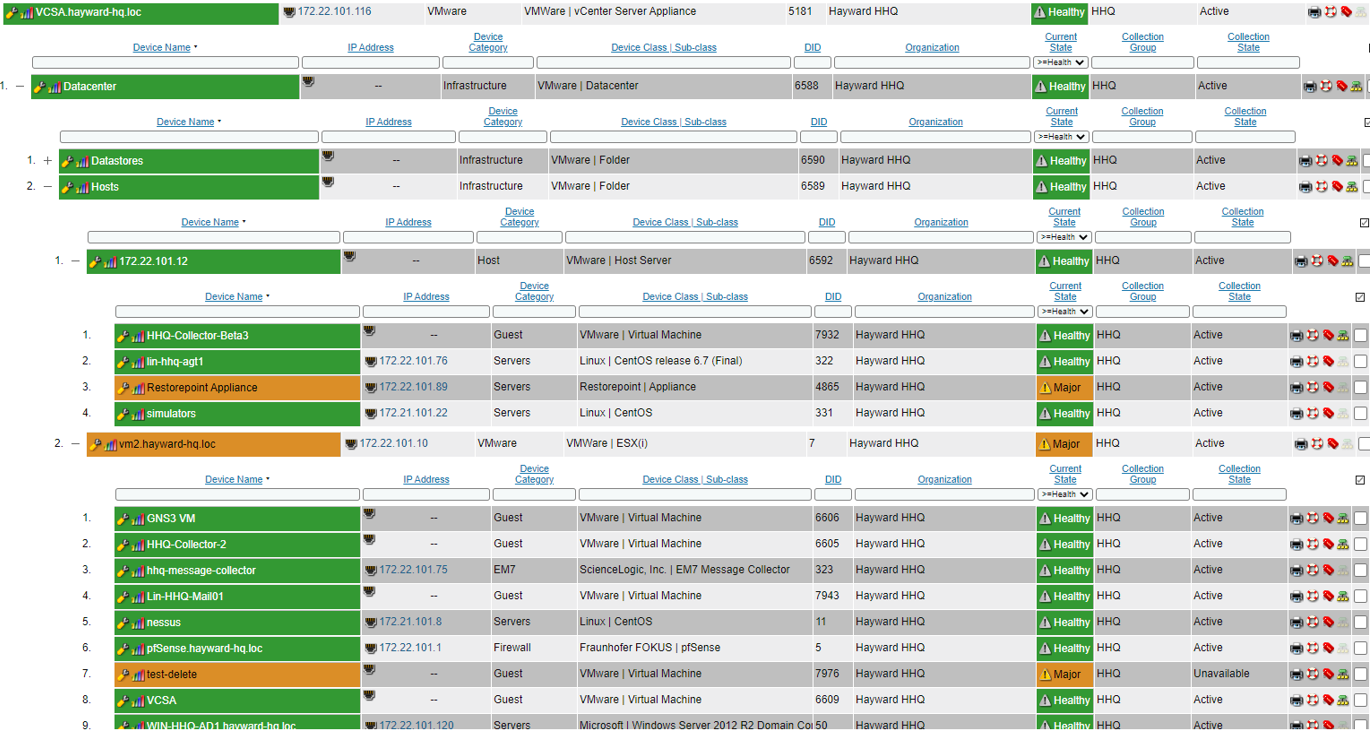The height and width of the screenshot is (730, 1371).
Task: Open the 172.22.101.76 IP address link
Action: 413,361
